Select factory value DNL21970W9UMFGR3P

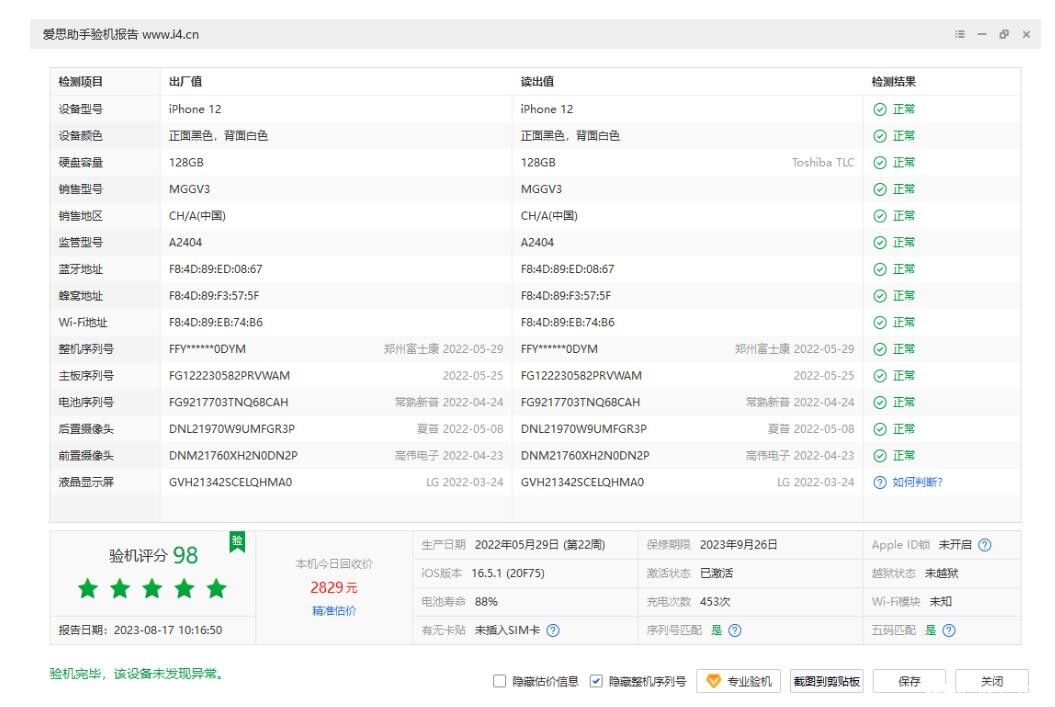(x=231, y=429)
